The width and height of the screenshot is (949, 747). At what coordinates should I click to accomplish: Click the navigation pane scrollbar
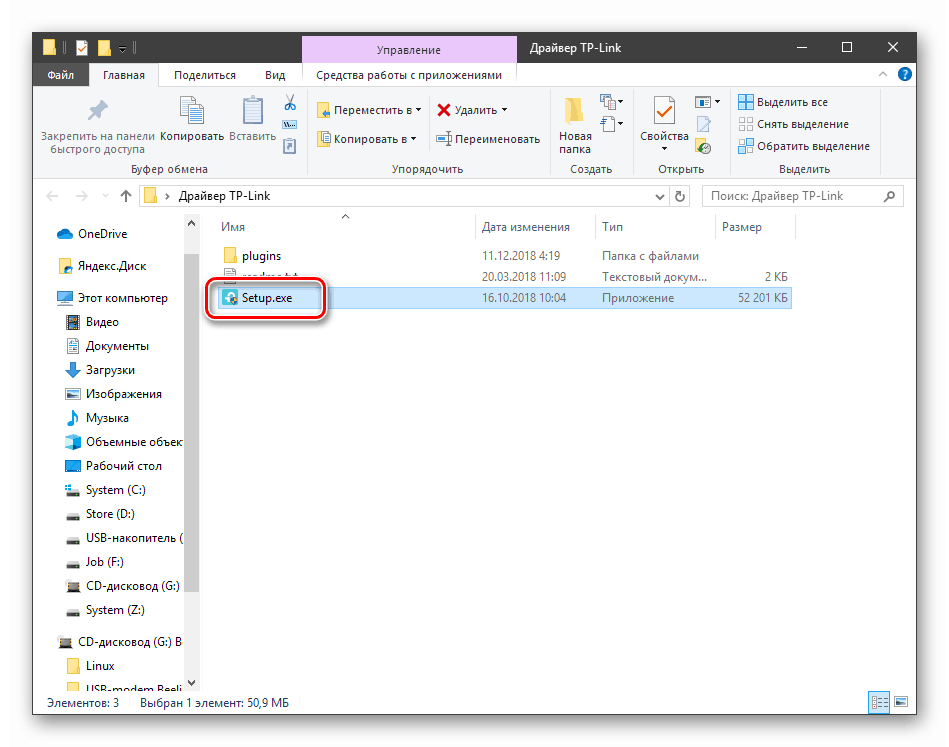coord(191,424)
